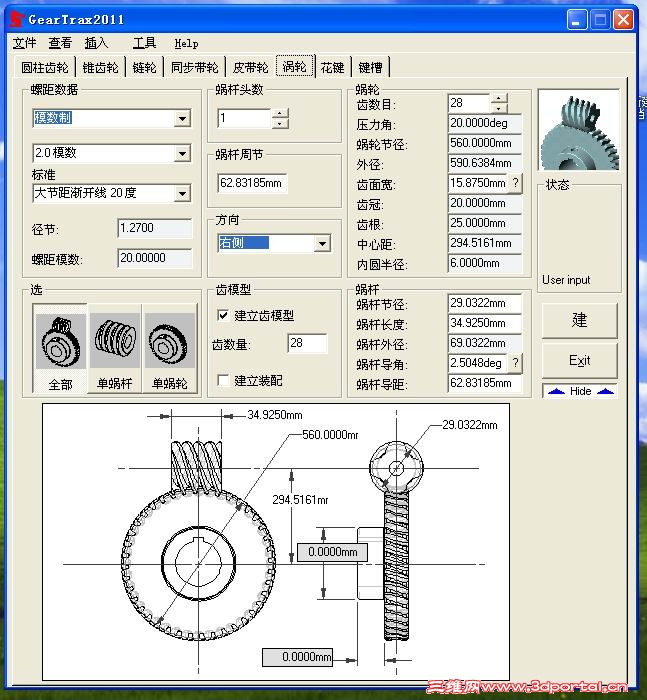Click the 齿数量 28 field
The image size is (647, 700).
coord(307,343)
